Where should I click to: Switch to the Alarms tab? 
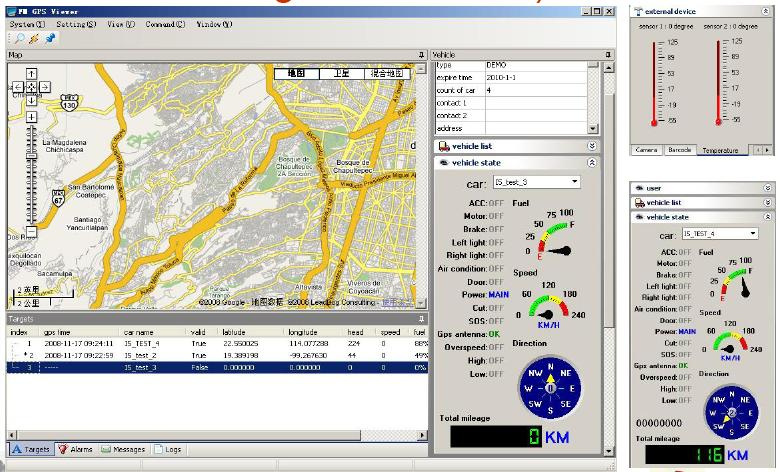[76, 449]
